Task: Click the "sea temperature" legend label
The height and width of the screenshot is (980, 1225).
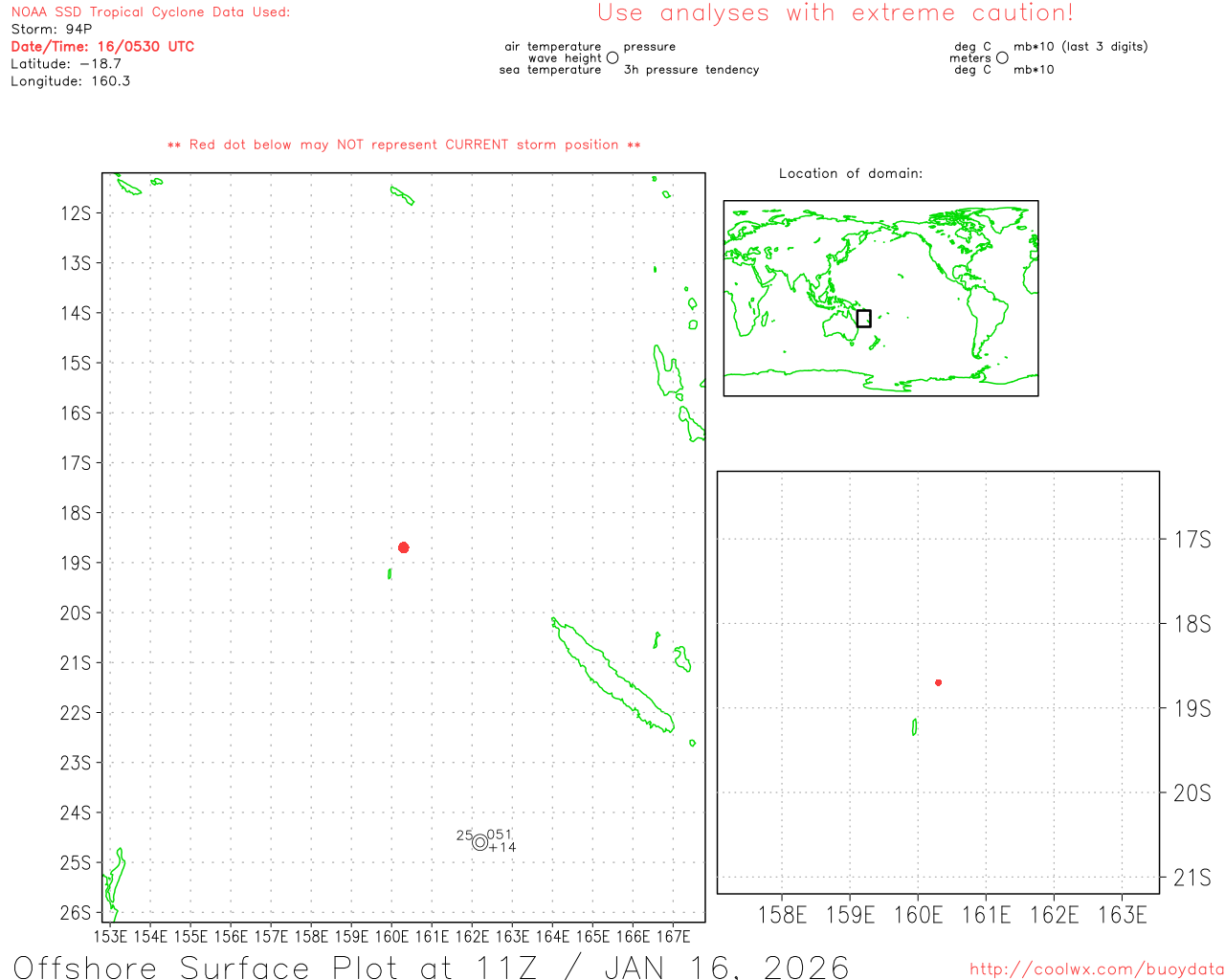Action: (x=550, y=70)
